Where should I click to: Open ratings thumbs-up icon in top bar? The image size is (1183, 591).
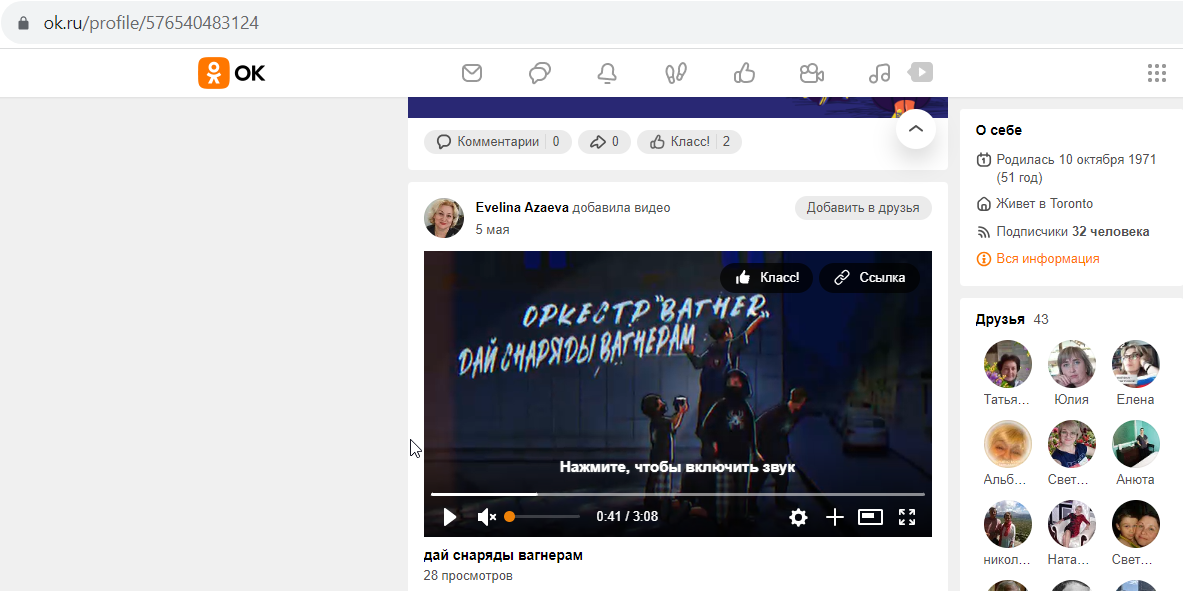tap(744, 73)
